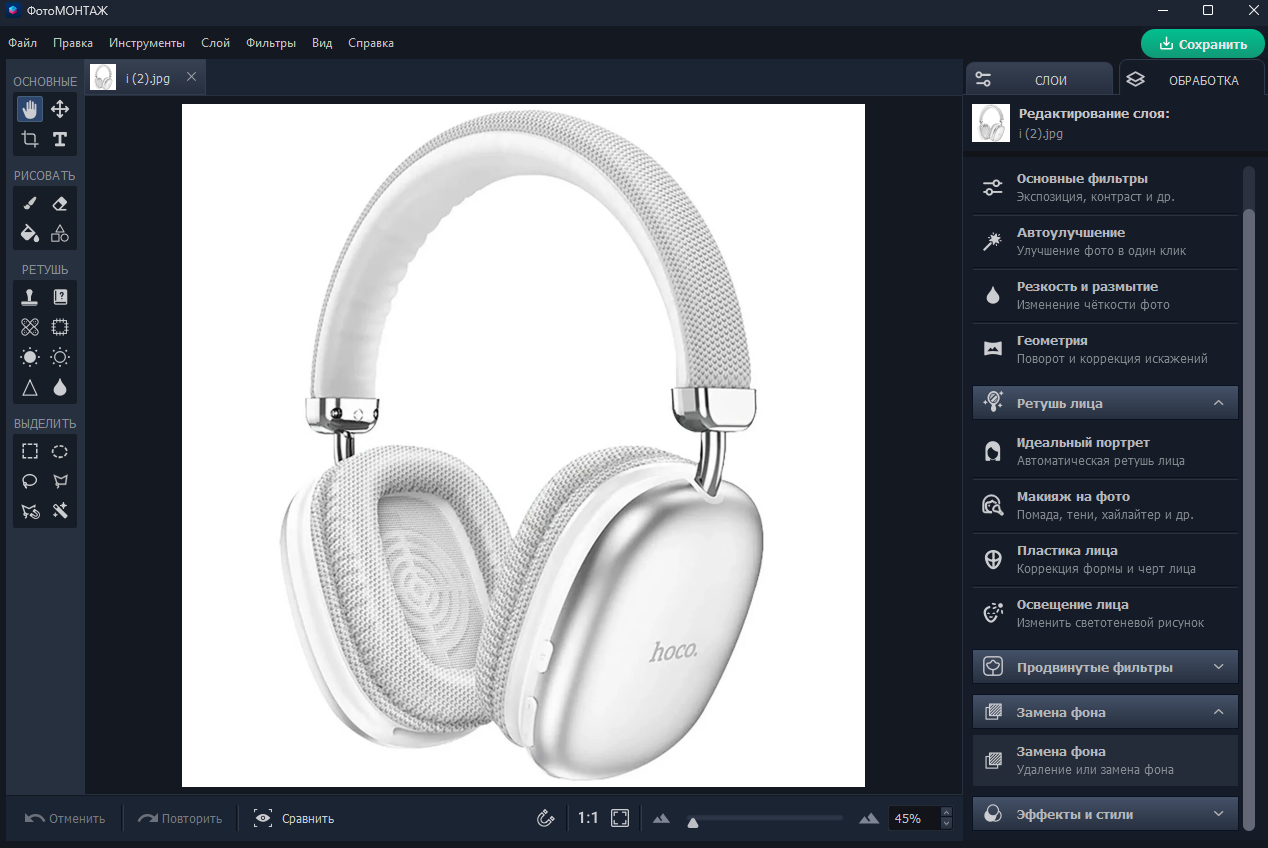Open the Инструменты menu

(147, 43)
